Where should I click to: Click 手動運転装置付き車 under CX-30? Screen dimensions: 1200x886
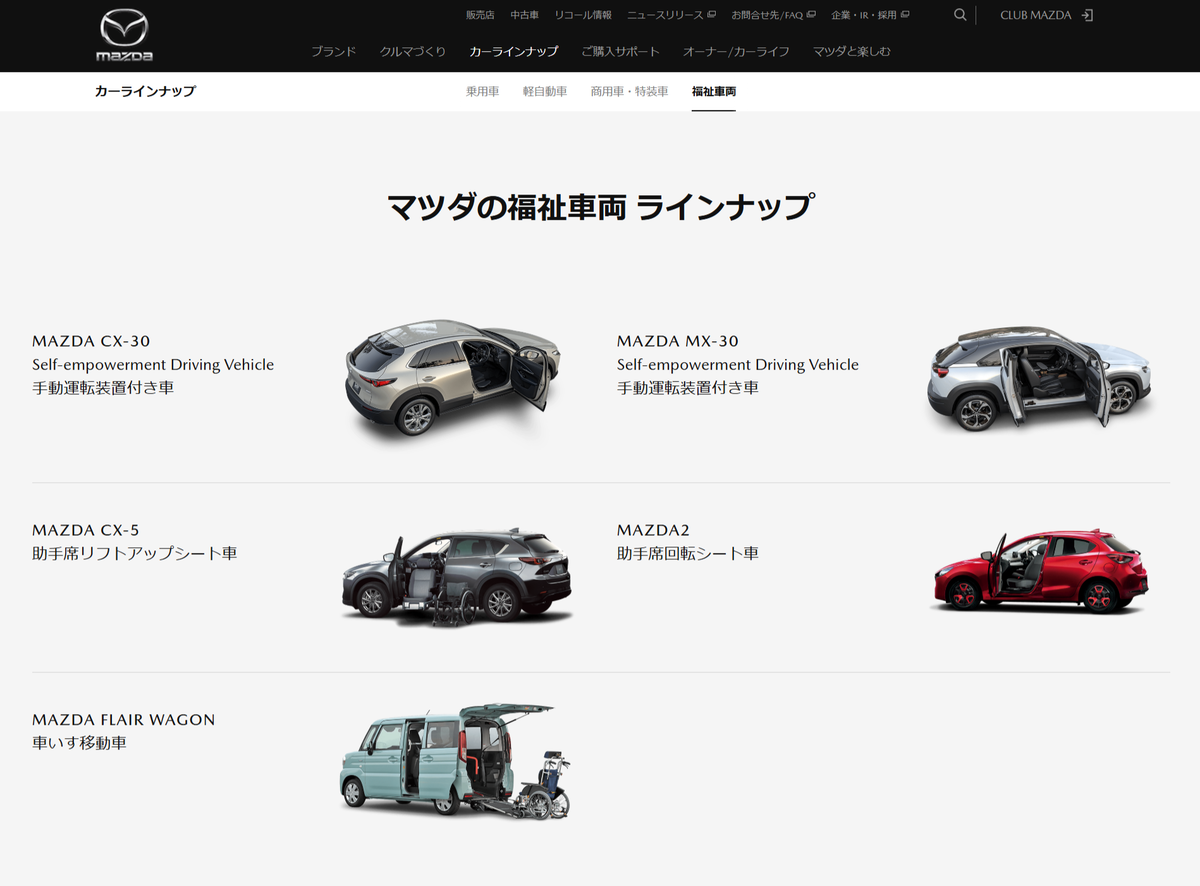103,387
